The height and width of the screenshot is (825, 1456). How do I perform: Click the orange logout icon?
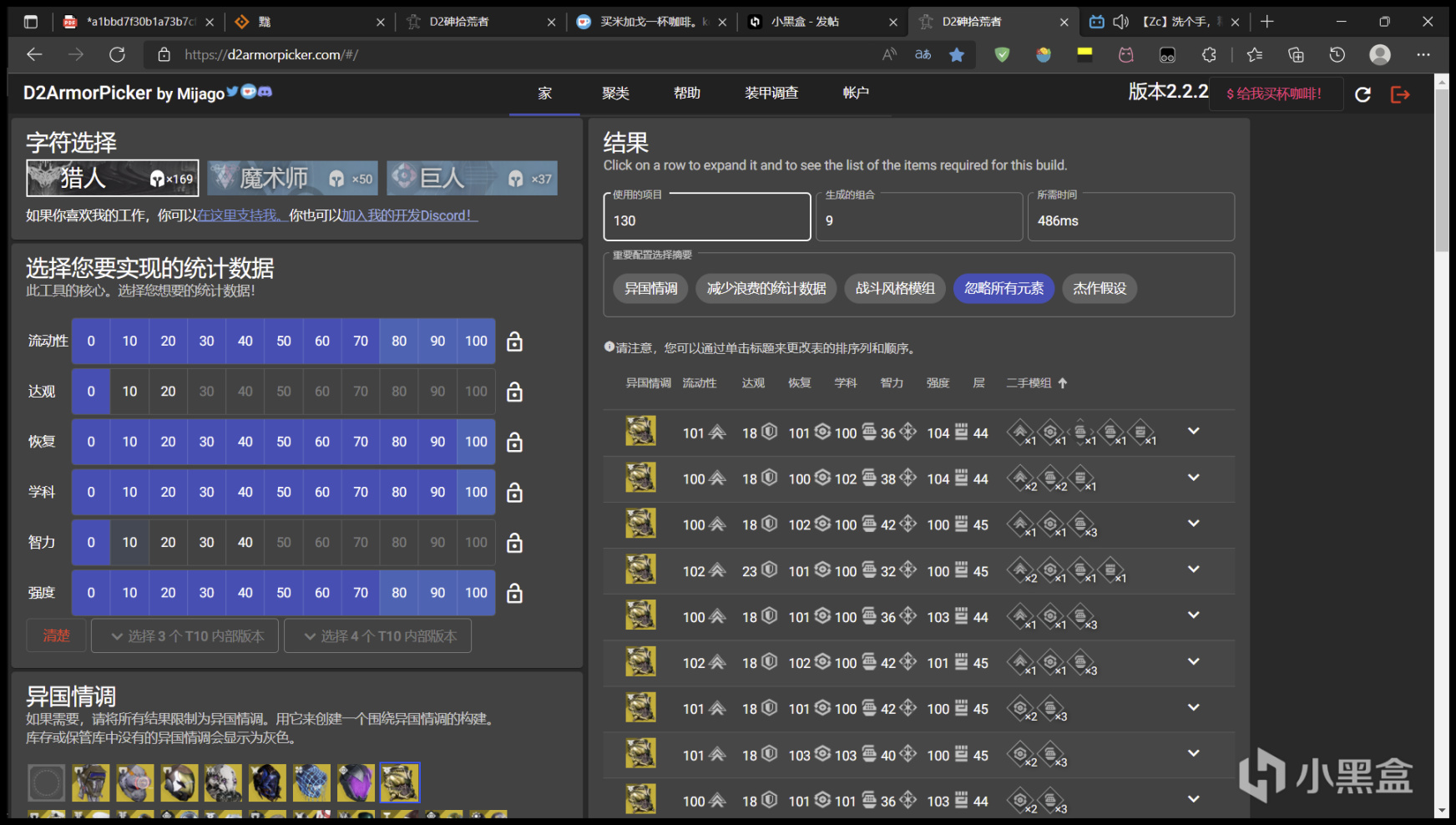(1400, 94)
